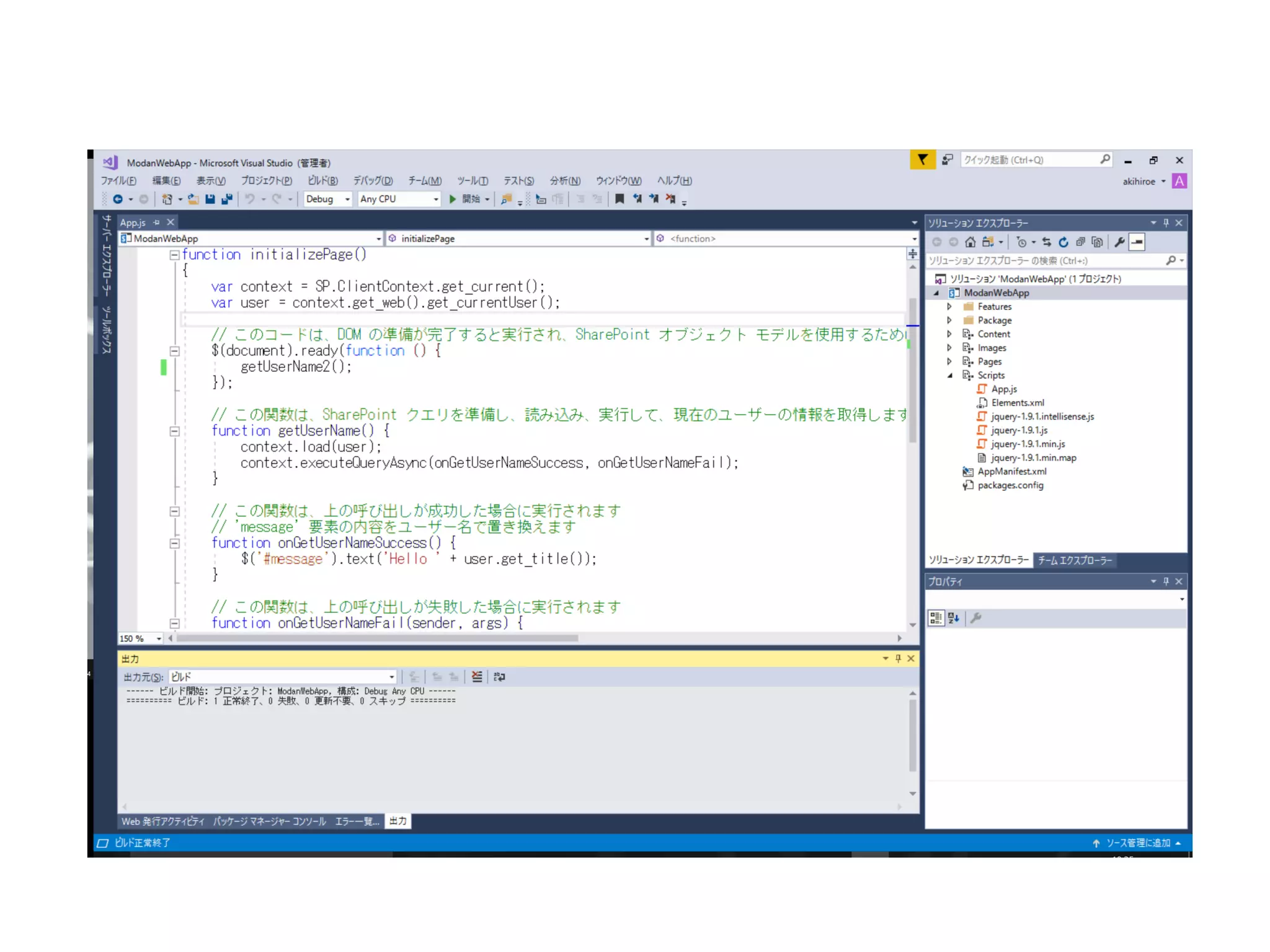Toggle bookmark icon in toolbar
The height and width of the screenshot is (952, 1270).
(x=619, y=199)
